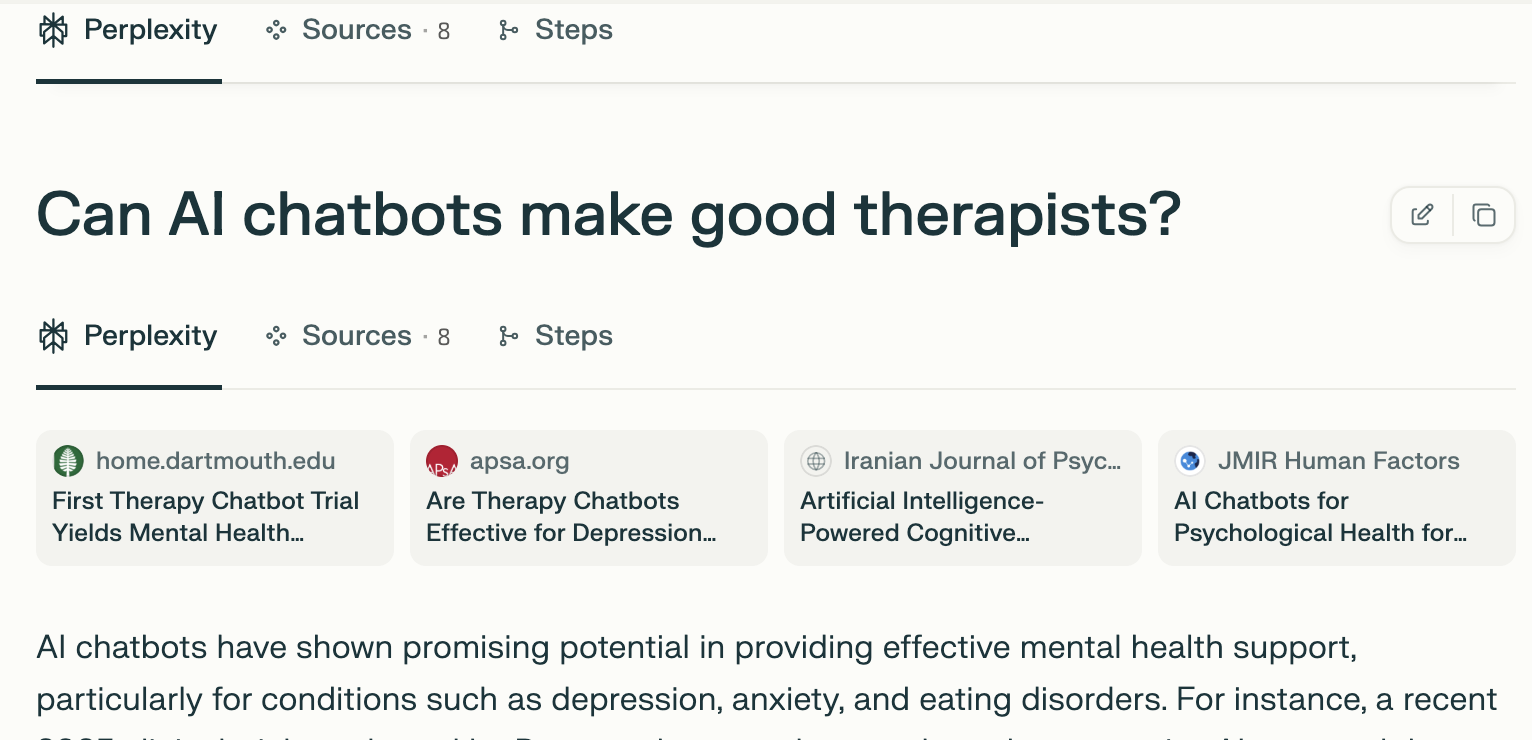1532x740 pixels.
Task: Click the pencil edit query icon
Action: click(1422, 215)
